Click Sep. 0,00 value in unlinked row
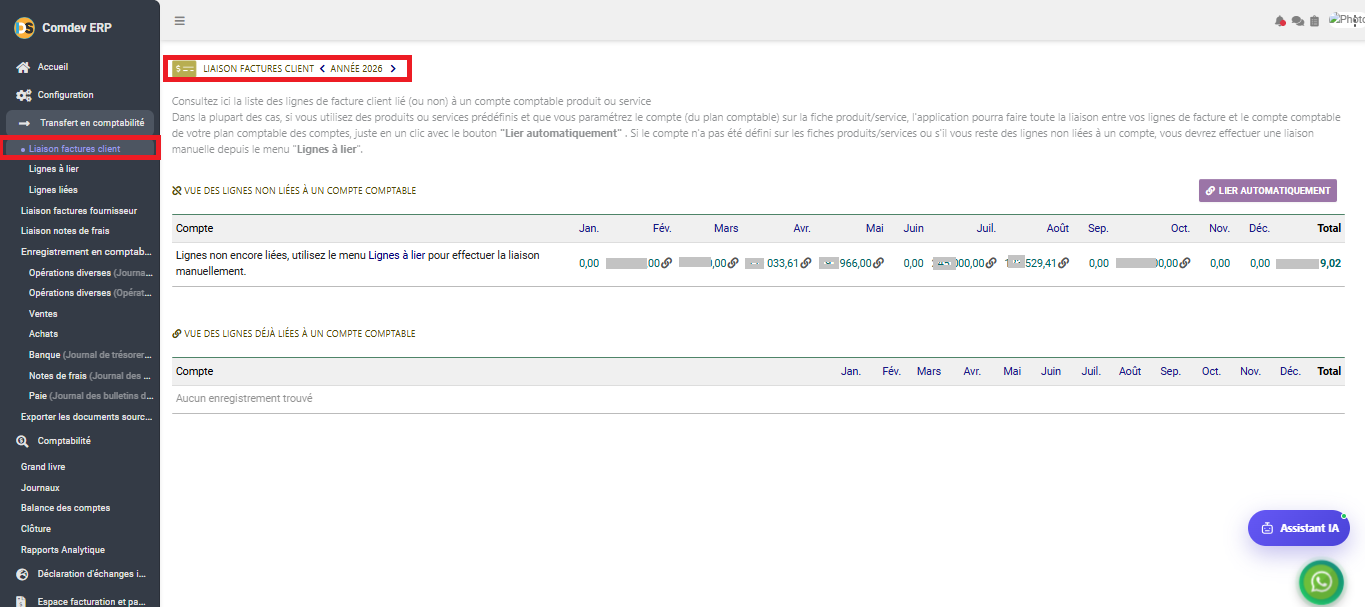 click(1099, 263)
